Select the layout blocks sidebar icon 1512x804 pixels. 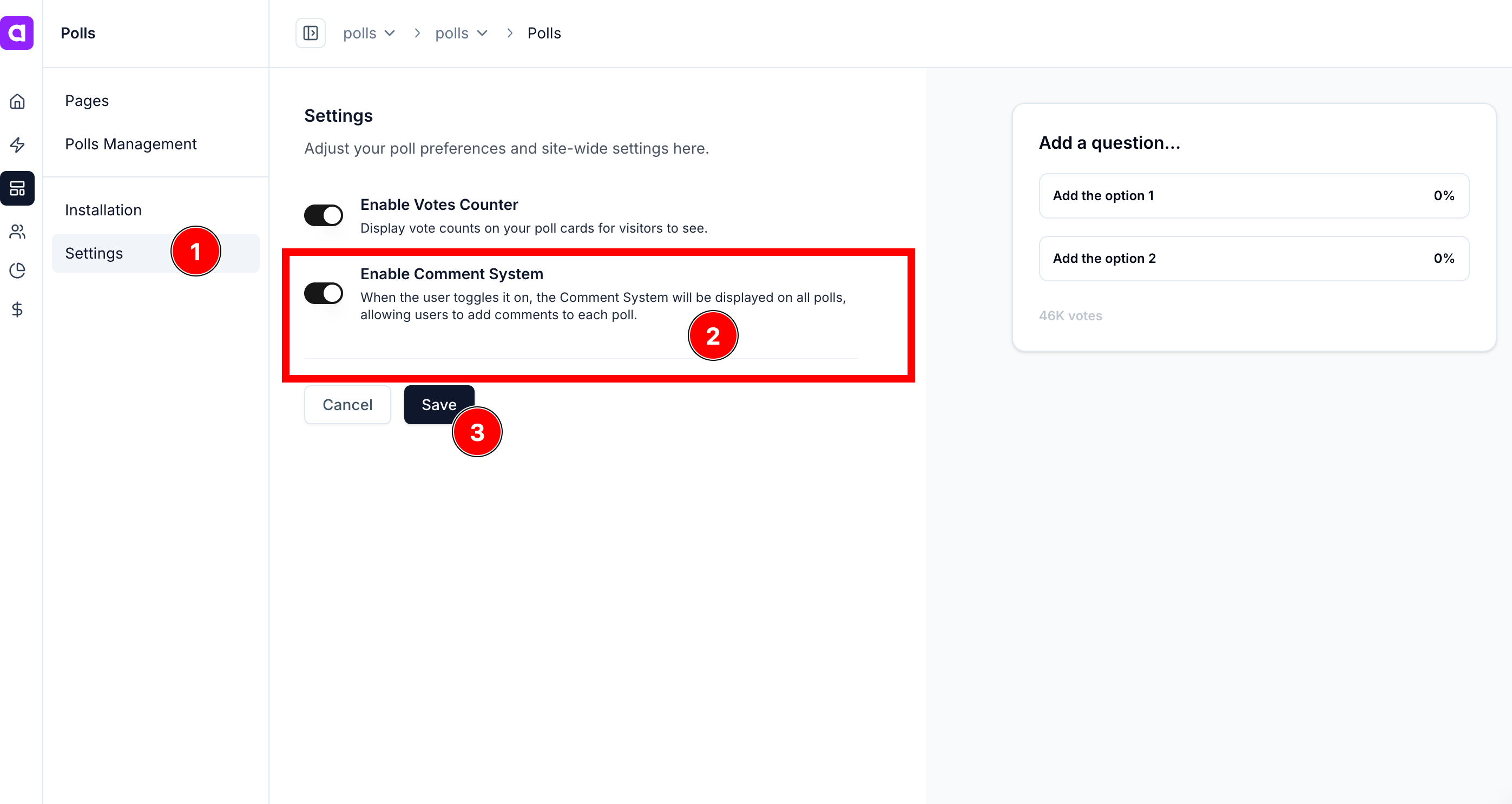[x=17, y=188]
